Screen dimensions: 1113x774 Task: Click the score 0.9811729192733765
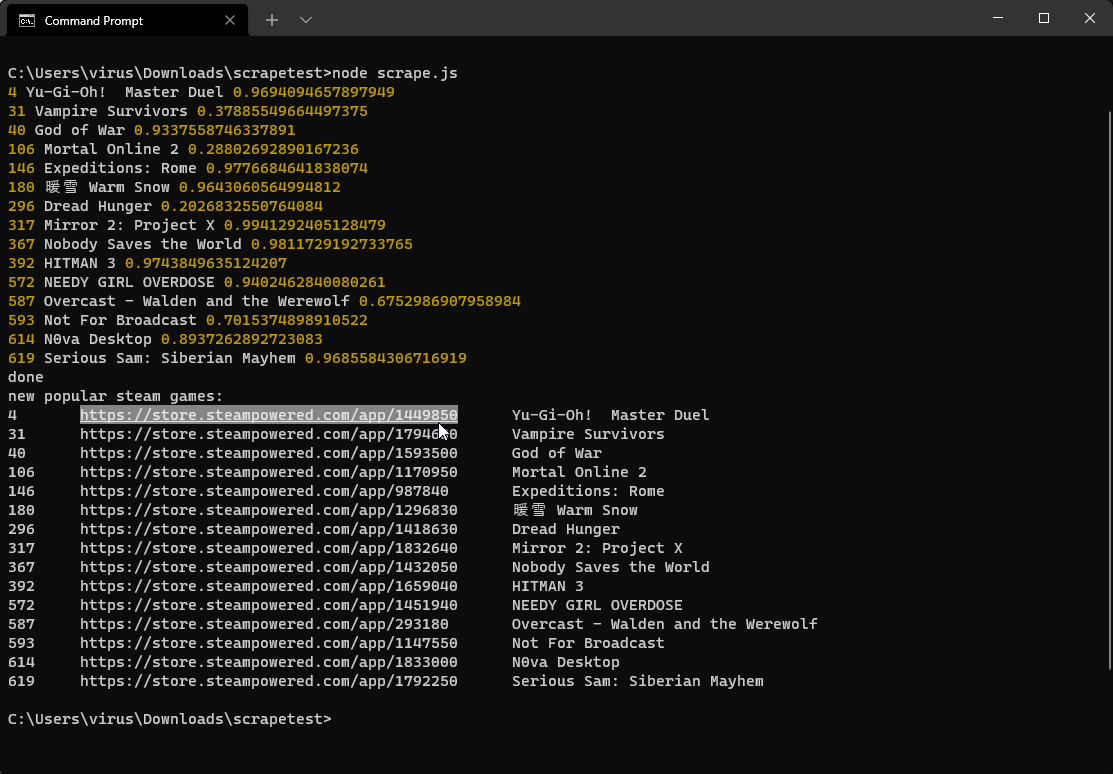click(331, 244)
